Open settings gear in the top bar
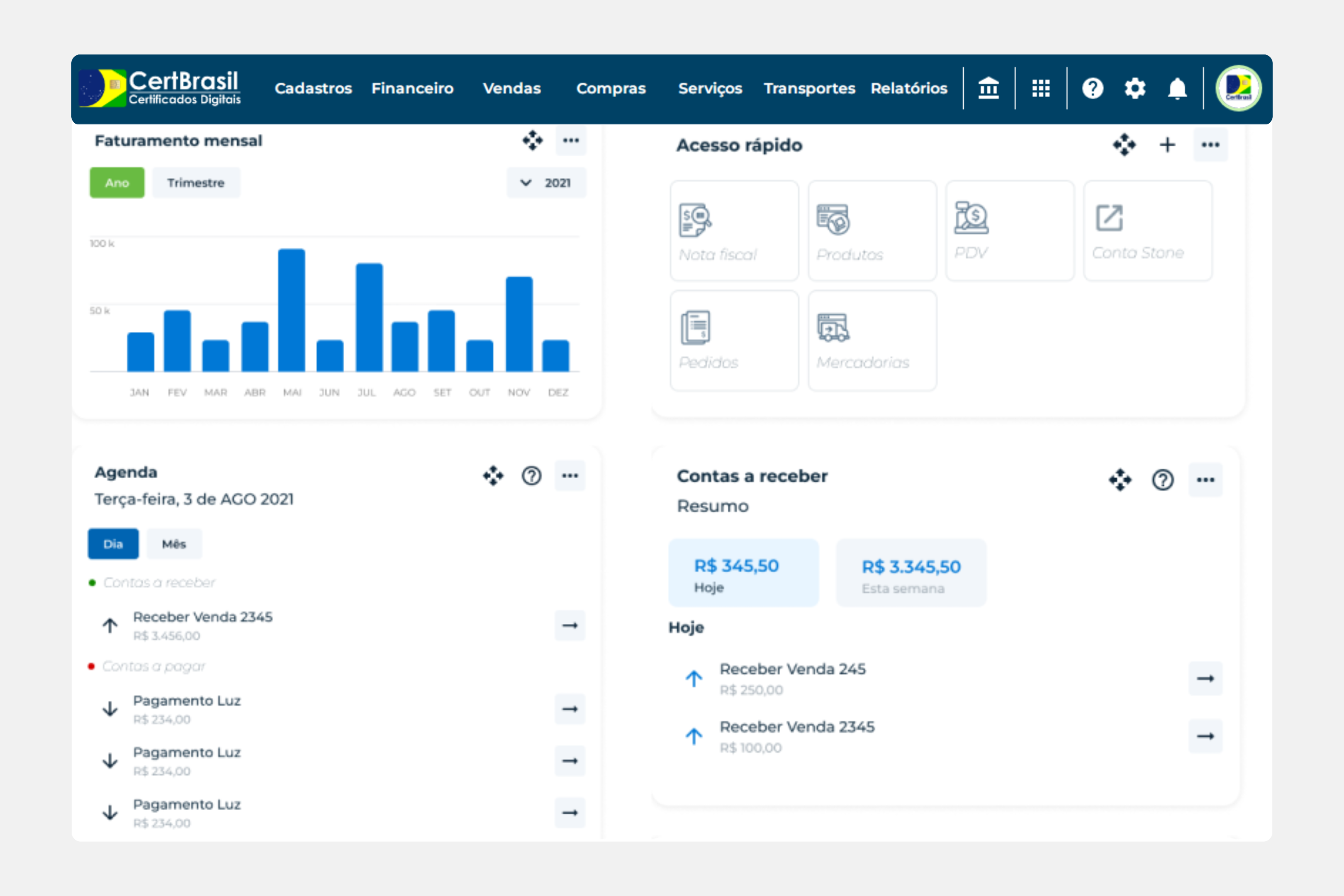Image resolution: width=1344 pixels, height=896 pixels. coord(1135,88)
